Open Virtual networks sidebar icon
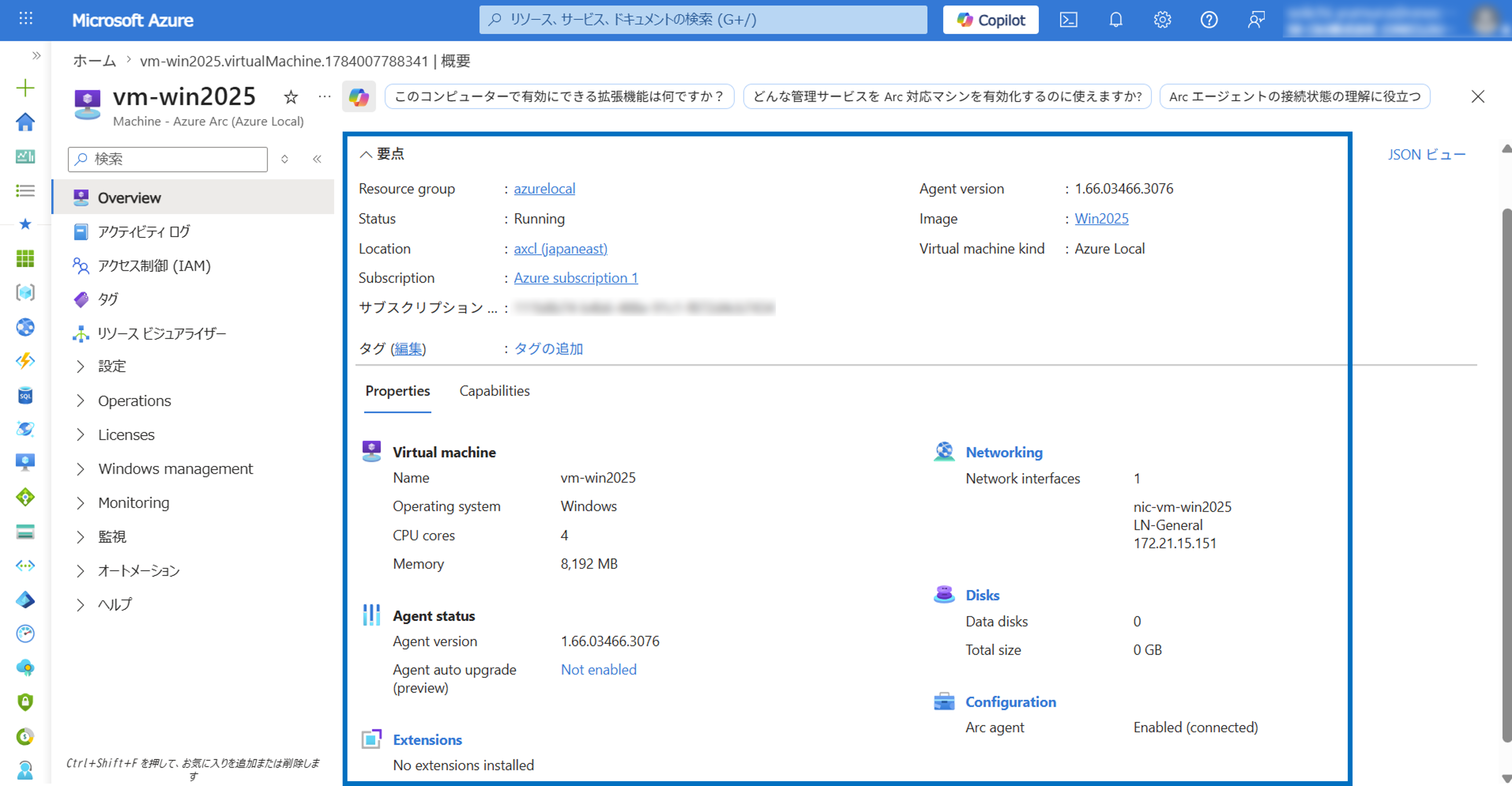 (25, 565)
